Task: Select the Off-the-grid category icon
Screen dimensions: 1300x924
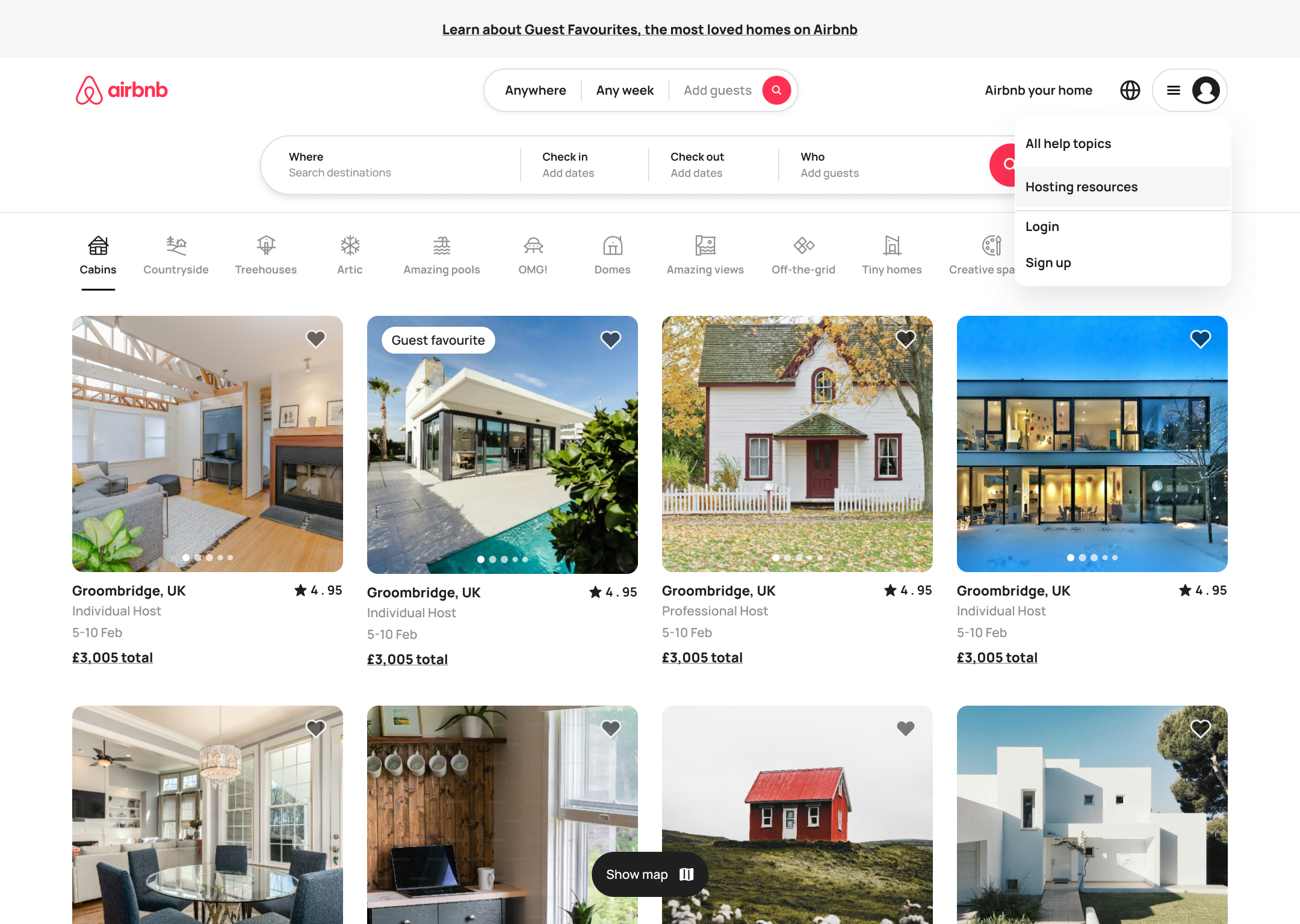Action: tap(803, 245)
